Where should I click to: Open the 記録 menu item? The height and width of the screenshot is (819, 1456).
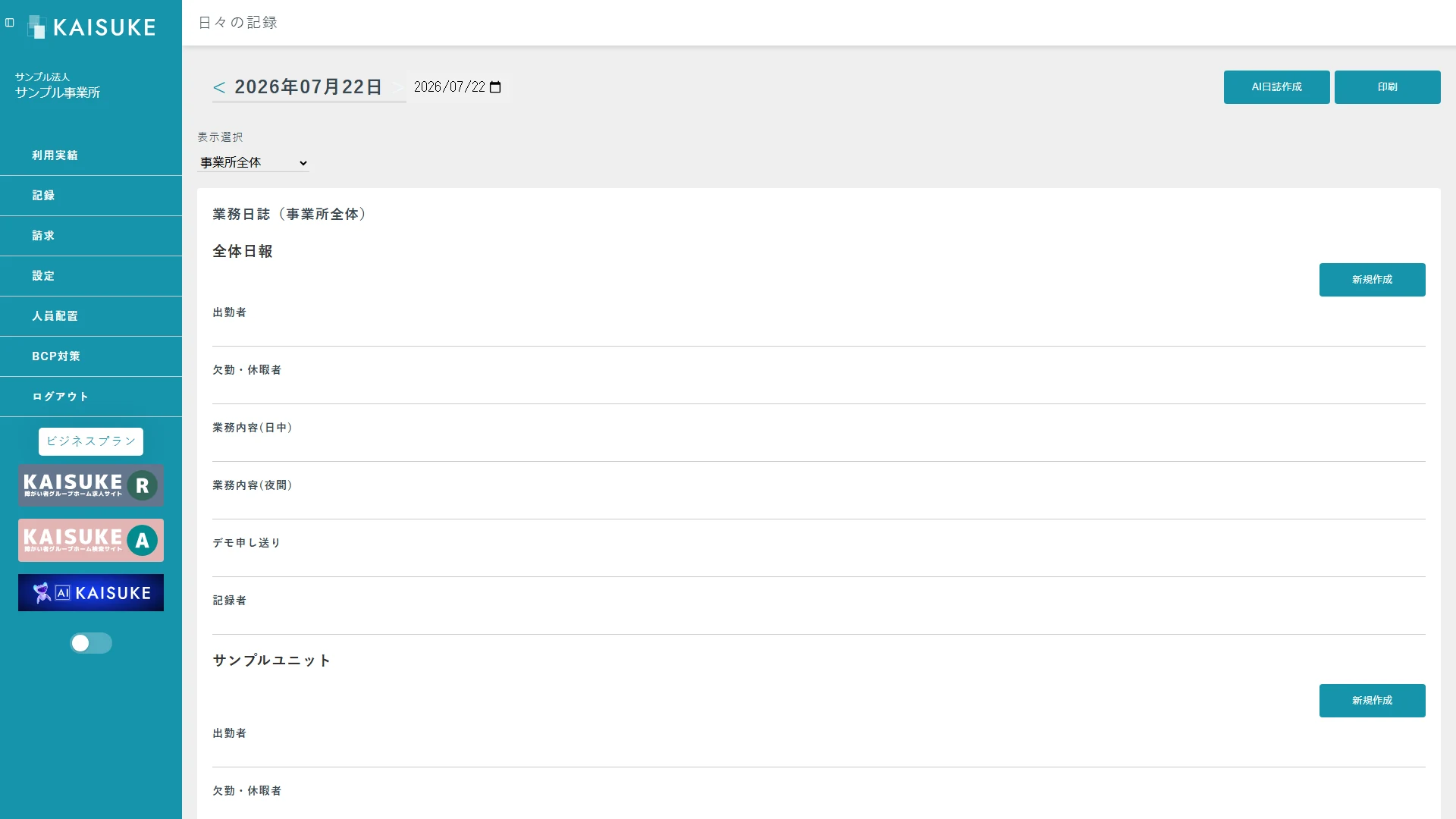point(91,196)
